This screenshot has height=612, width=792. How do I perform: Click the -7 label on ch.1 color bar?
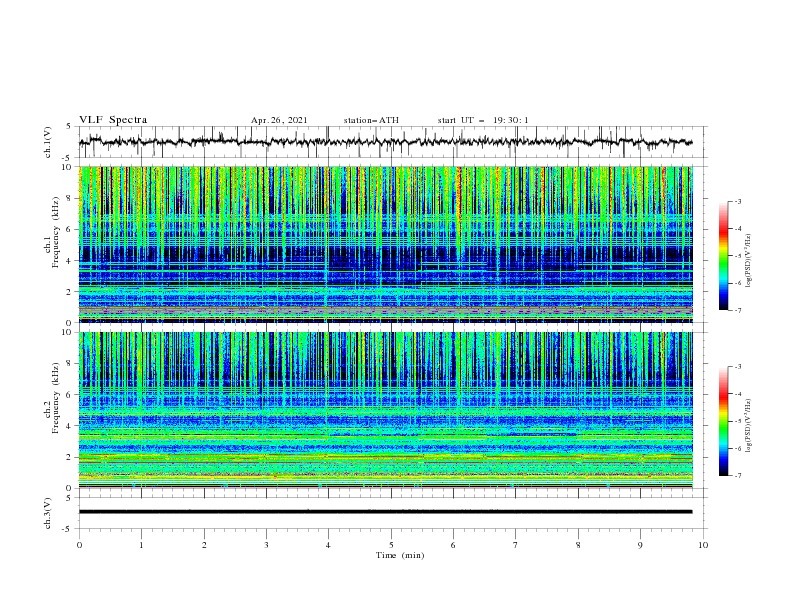pyautogui.click(x=738, y=310)
